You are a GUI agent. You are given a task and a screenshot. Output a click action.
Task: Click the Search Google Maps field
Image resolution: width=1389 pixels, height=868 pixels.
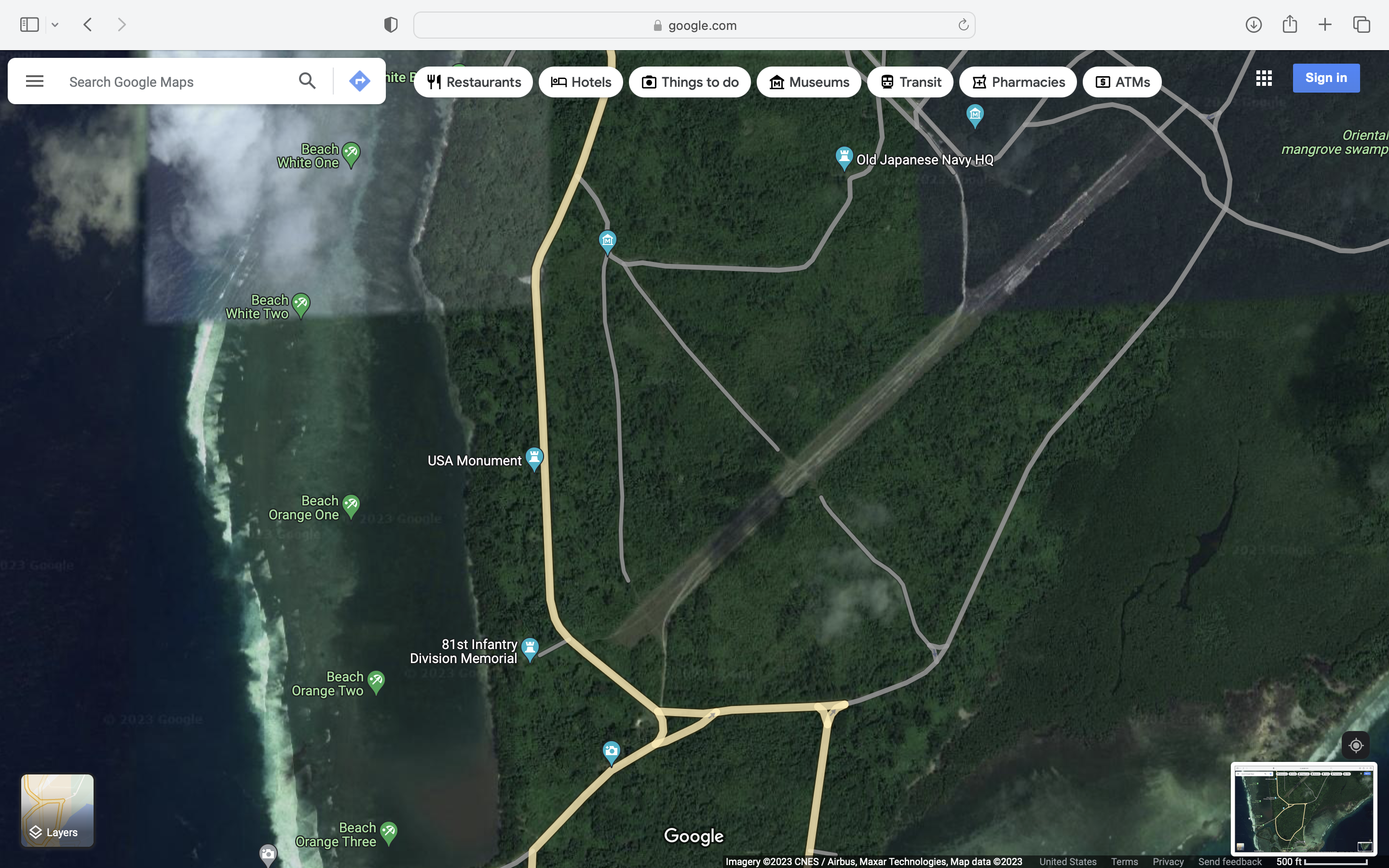pyautogui.click(x=172, y=82)
